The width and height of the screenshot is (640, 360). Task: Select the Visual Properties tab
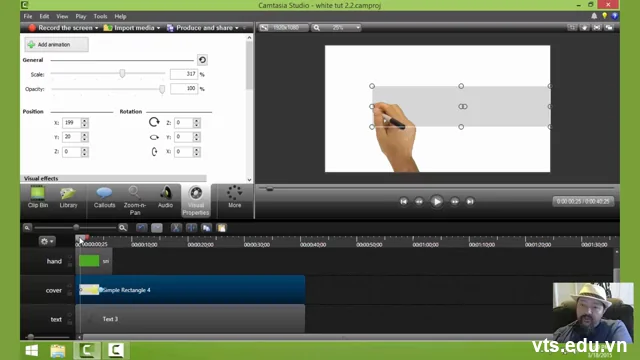196,200
